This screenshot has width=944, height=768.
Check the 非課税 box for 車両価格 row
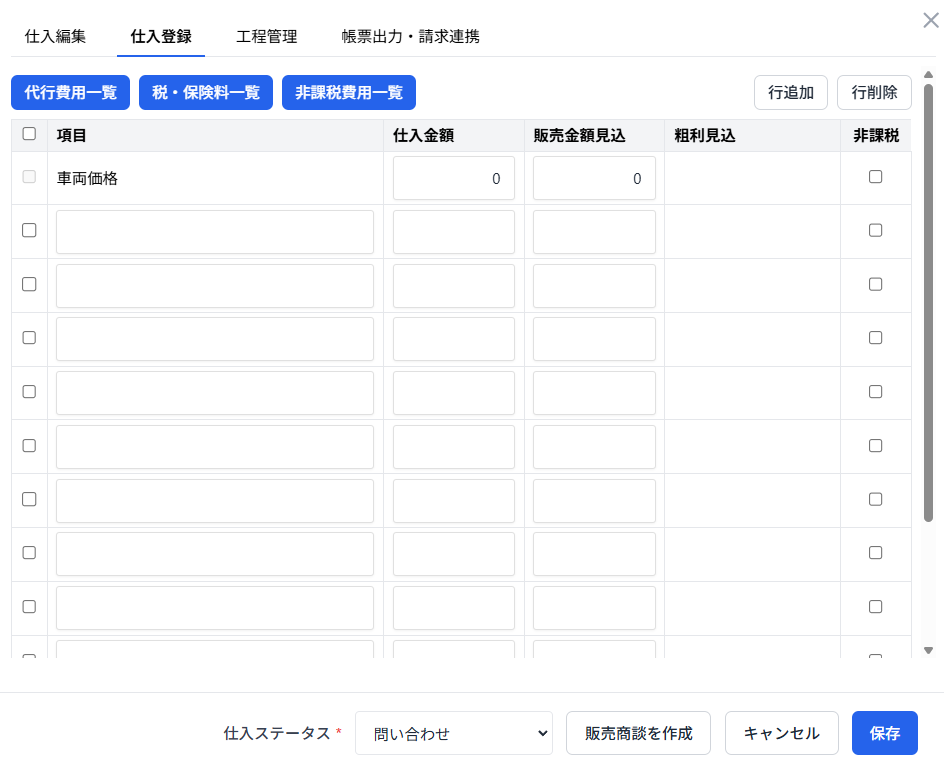(x=875, y=177)
